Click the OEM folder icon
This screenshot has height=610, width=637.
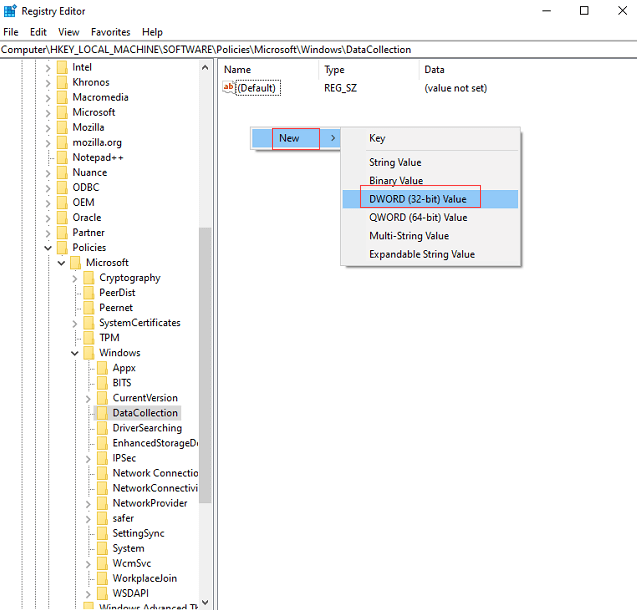62,203
